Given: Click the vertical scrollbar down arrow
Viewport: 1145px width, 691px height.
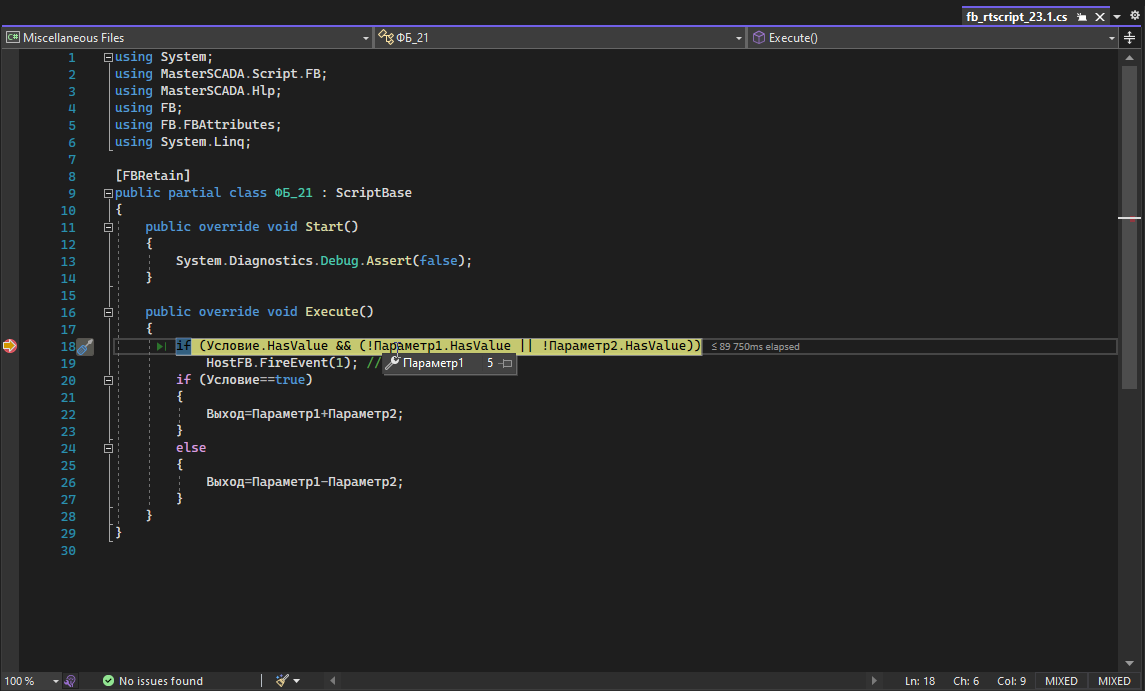Looking at the screenshot, I should pos(1129,663).
